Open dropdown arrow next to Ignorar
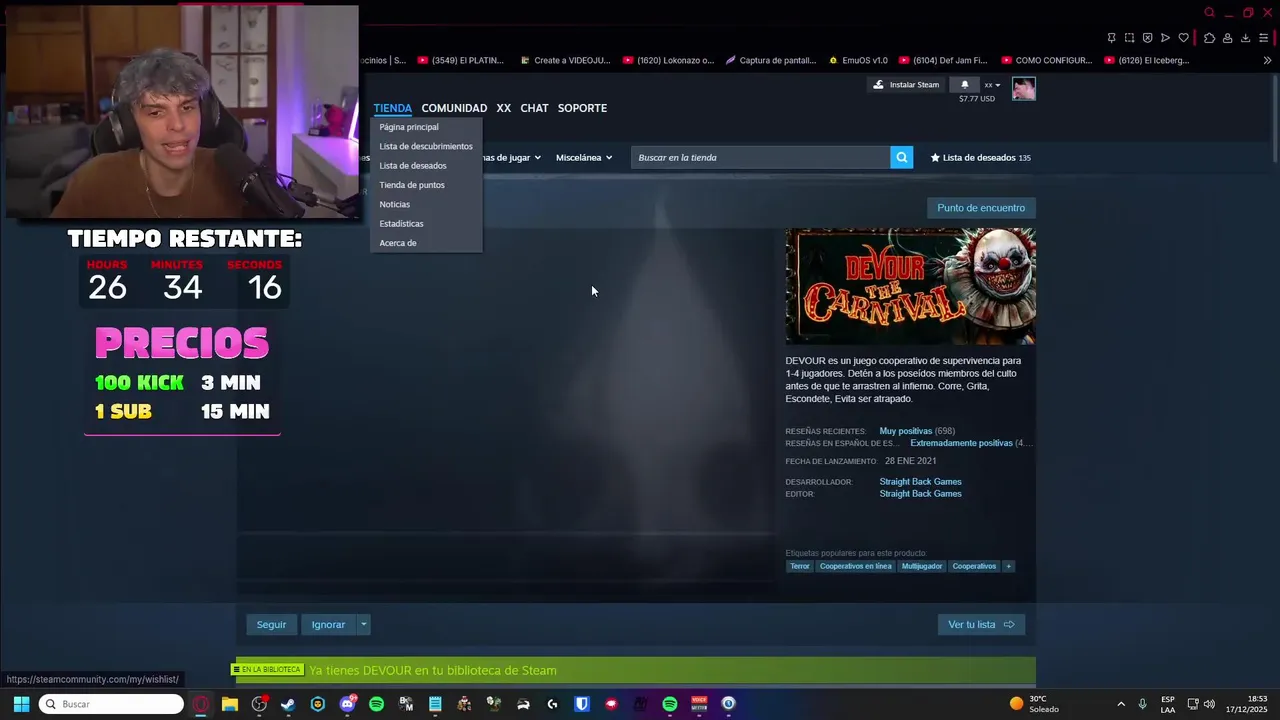The height and width of the screenshot is (720, 1280). tap(363, 624)
